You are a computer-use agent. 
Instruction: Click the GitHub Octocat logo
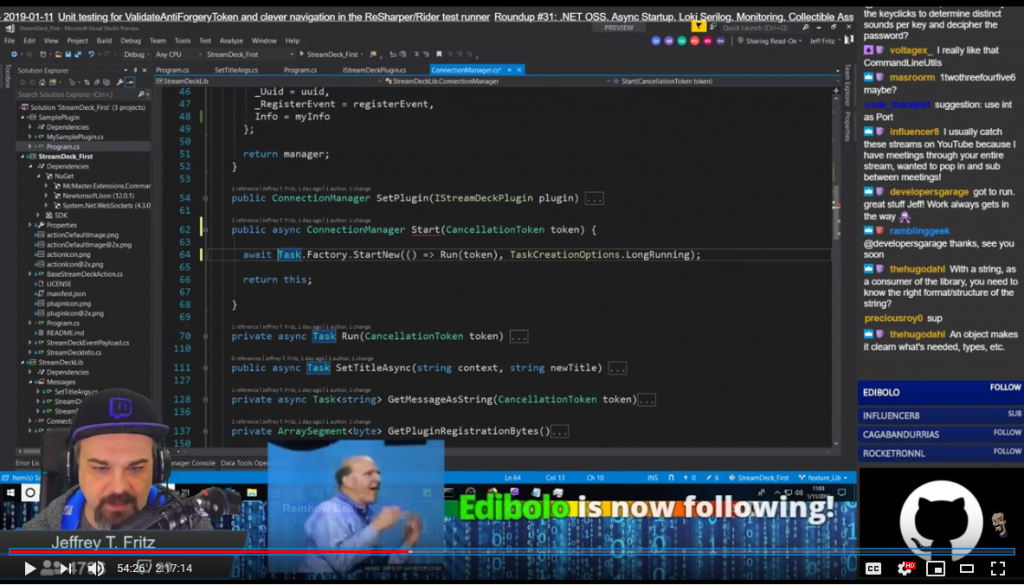click(x=941, y=520)
